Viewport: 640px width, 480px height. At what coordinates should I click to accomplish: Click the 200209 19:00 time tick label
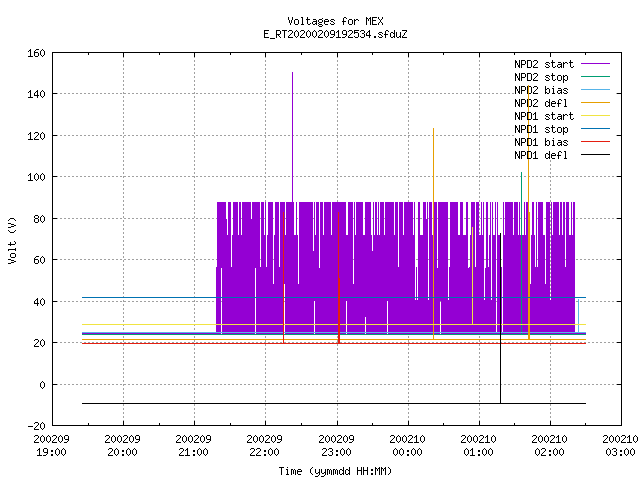51,446
